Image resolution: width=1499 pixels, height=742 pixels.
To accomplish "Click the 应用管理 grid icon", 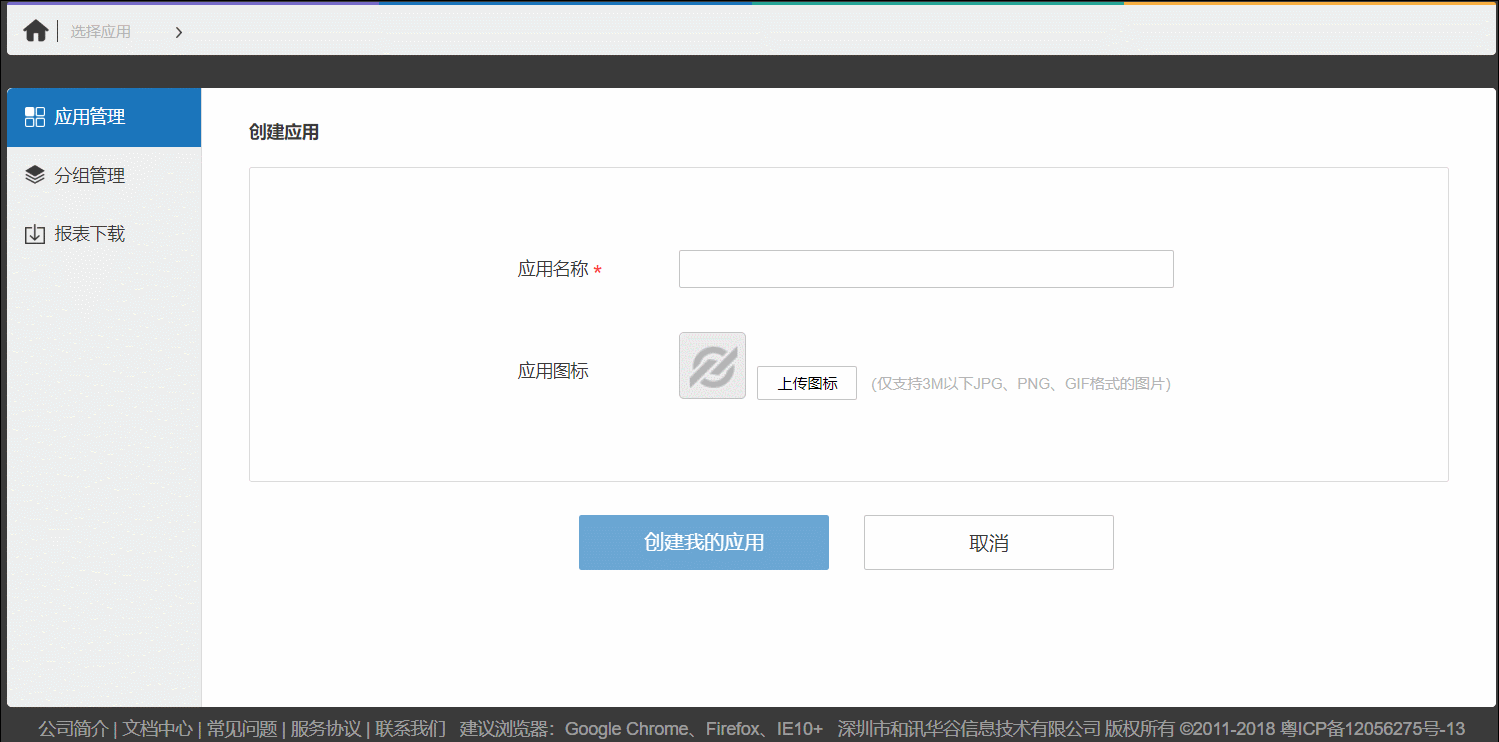I will 35,117.
